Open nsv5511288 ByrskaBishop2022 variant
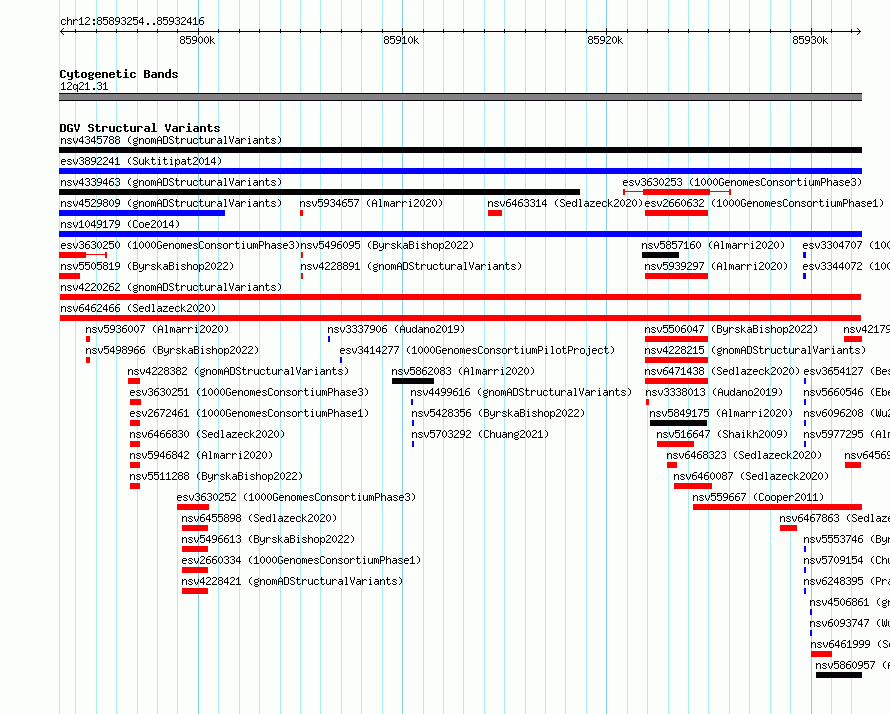The width and height of the screenshot is (890, 714). 216,476
